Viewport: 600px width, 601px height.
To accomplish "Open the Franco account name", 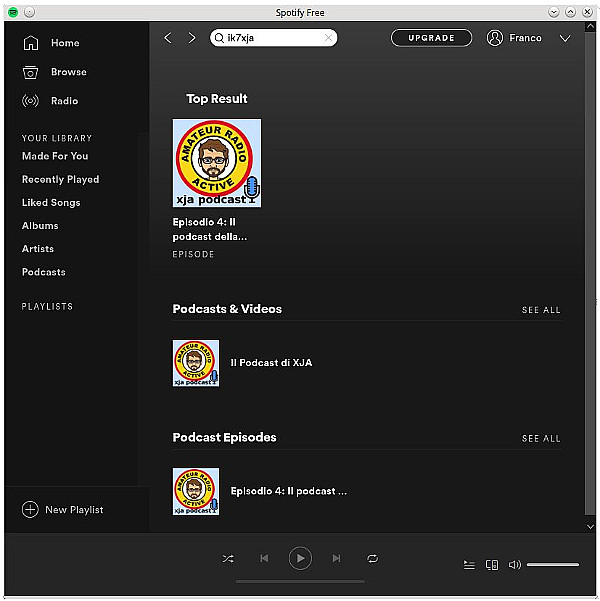I will click(x=525, y=38).
